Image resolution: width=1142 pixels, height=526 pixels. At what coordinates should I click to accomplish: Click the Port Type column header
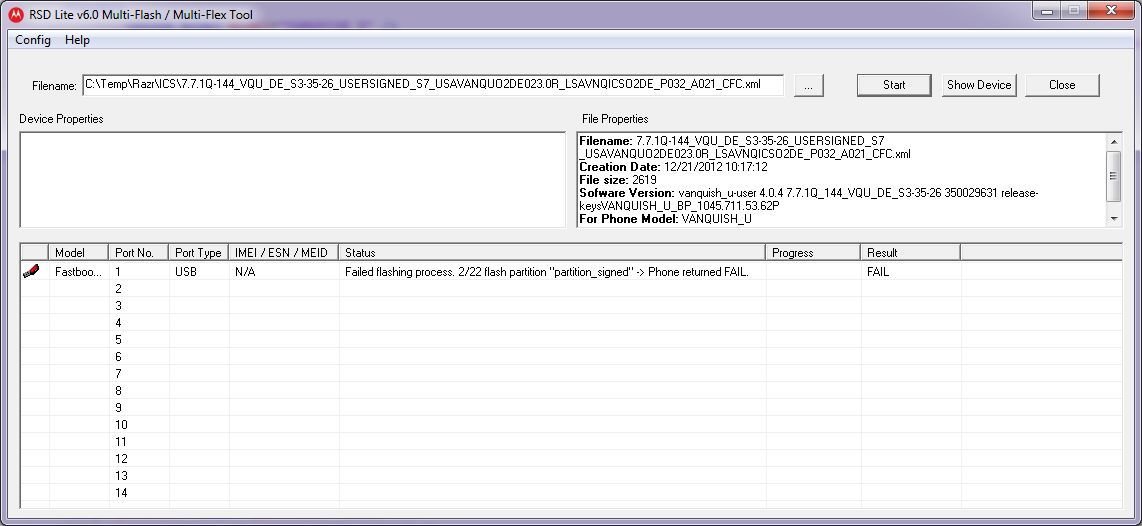(199, 253)
